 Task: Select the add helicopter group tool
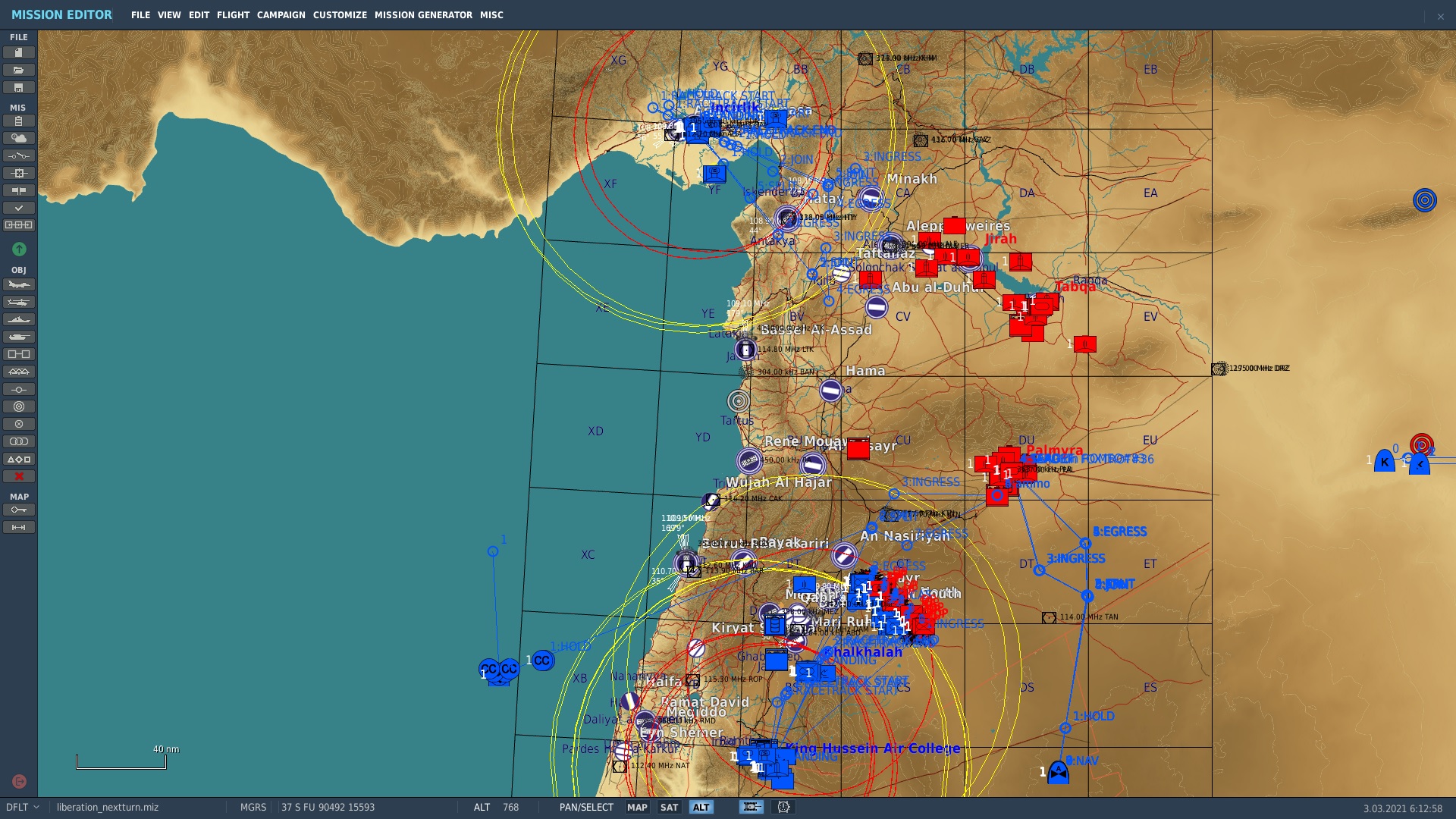coord(19,302)
